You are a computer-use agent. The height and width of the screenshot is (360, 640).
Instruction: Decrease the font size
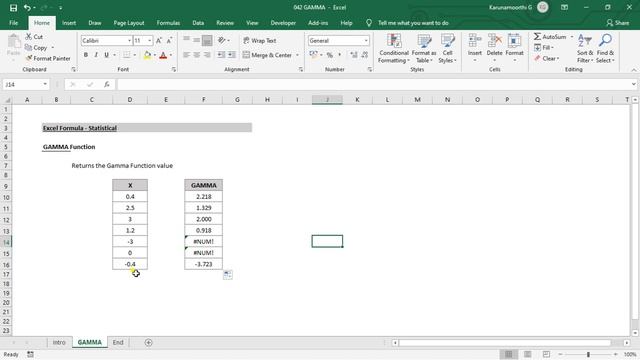[169, 40]
